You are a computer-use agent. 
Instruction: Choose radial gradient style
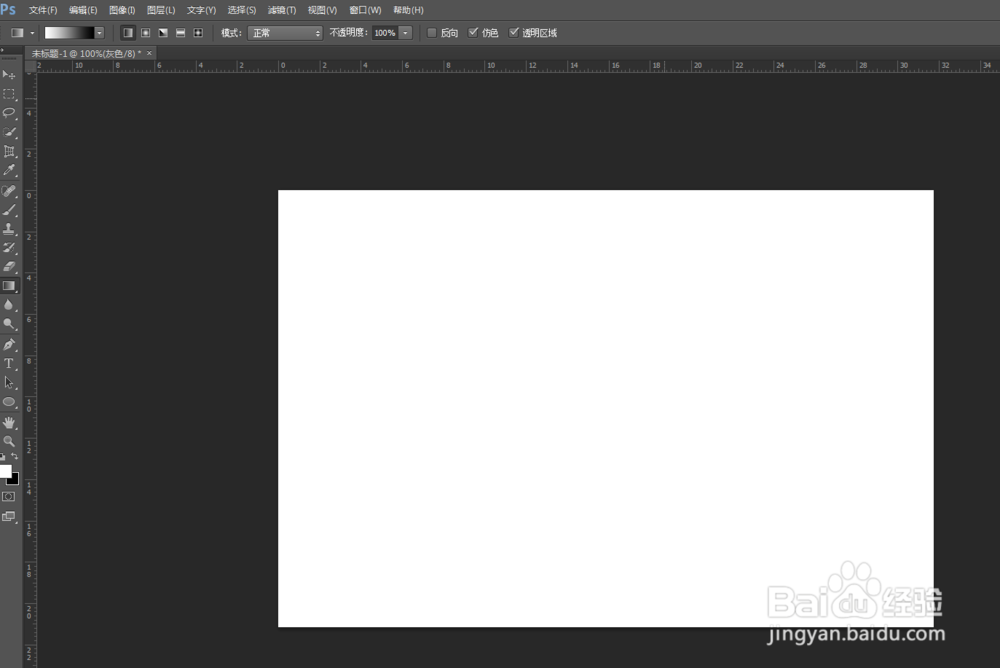pos(145,33)
